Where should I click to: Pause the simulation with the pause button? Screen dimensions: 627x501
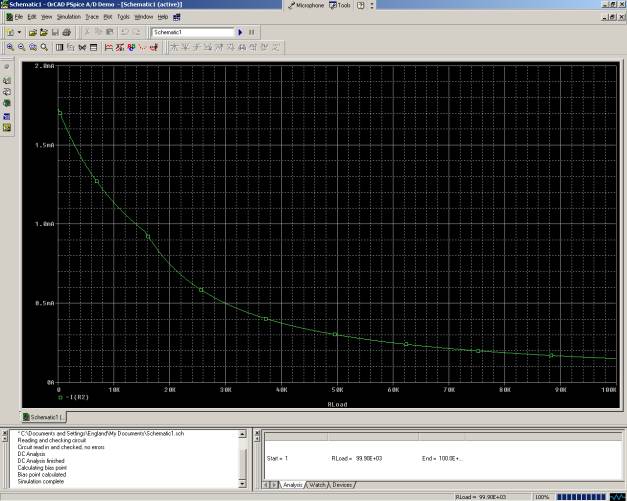(x=251, y=32)
